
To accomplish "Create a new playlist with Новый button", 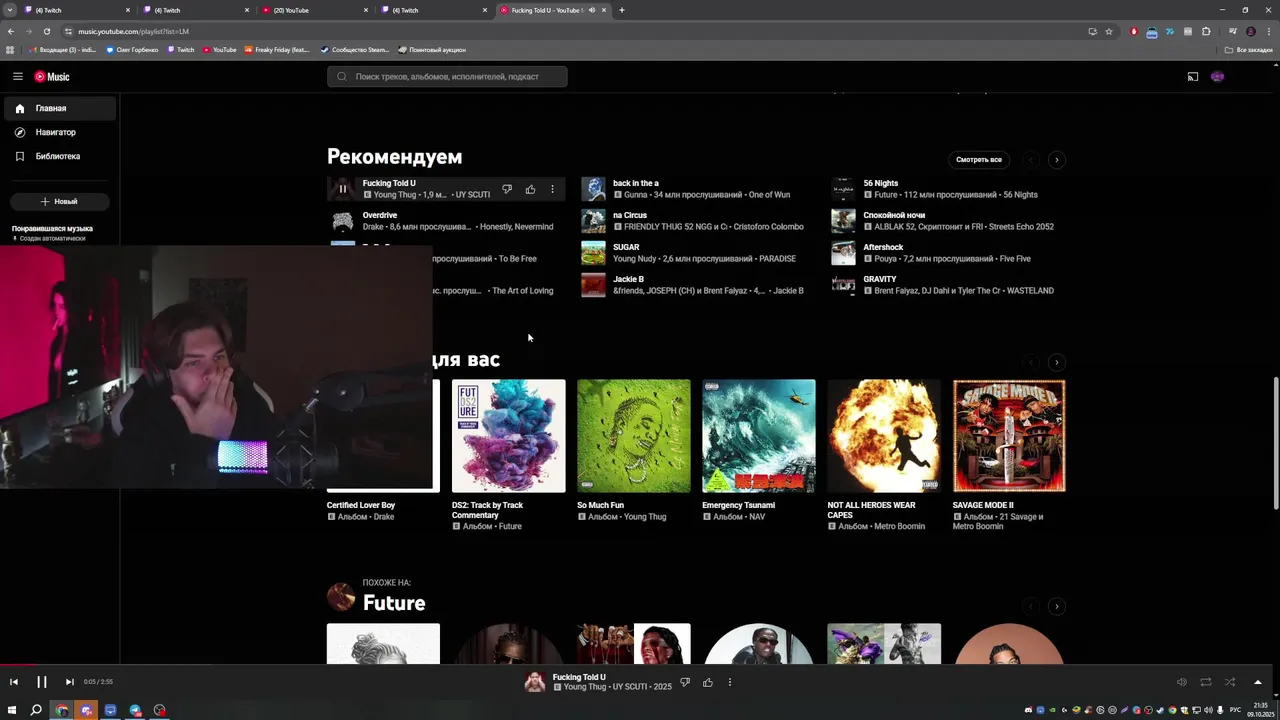I will (x=59, y=201).
